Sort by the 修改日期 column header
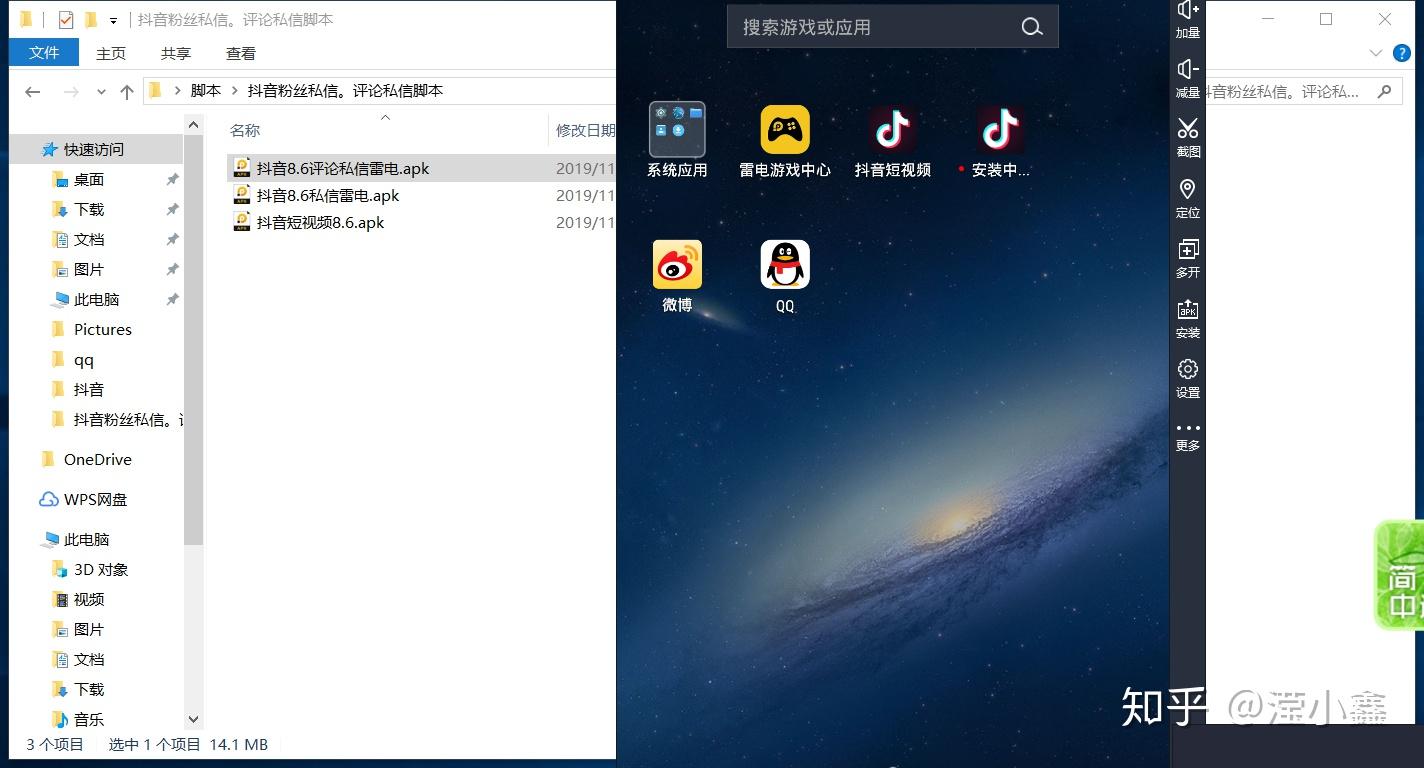 tap(585, 130)
